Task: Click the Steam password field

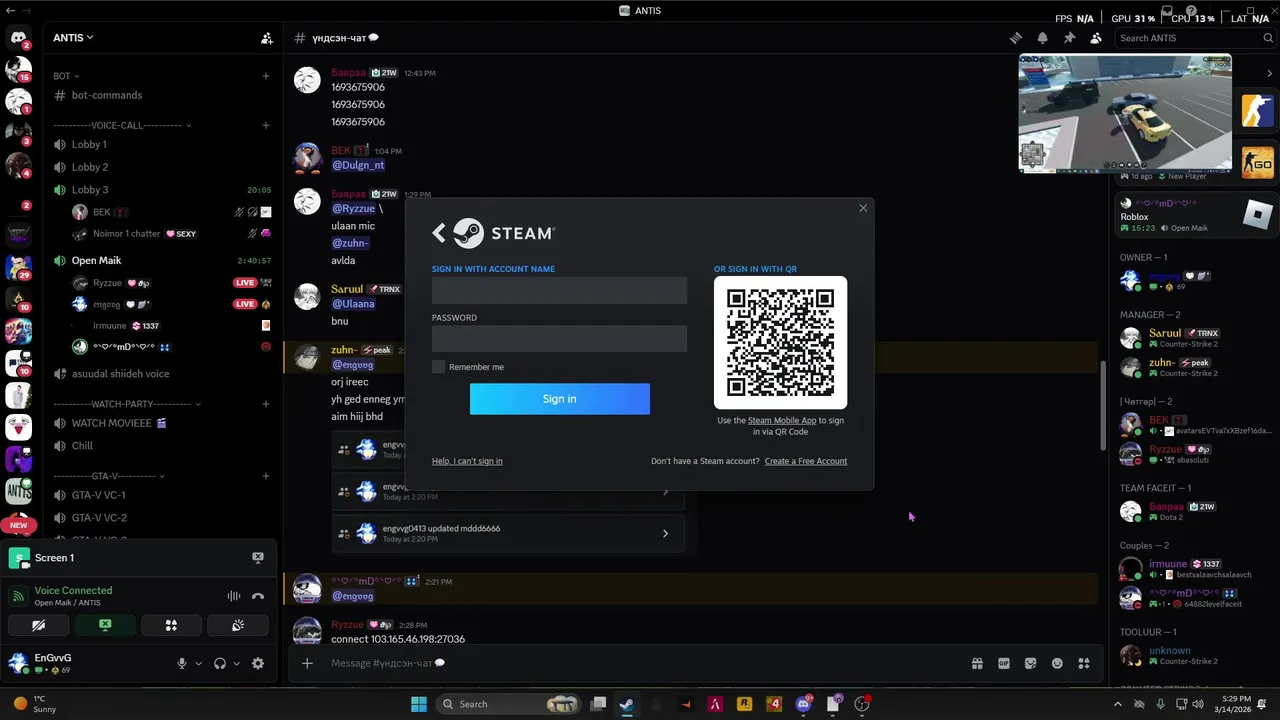Action: (559, 339)
